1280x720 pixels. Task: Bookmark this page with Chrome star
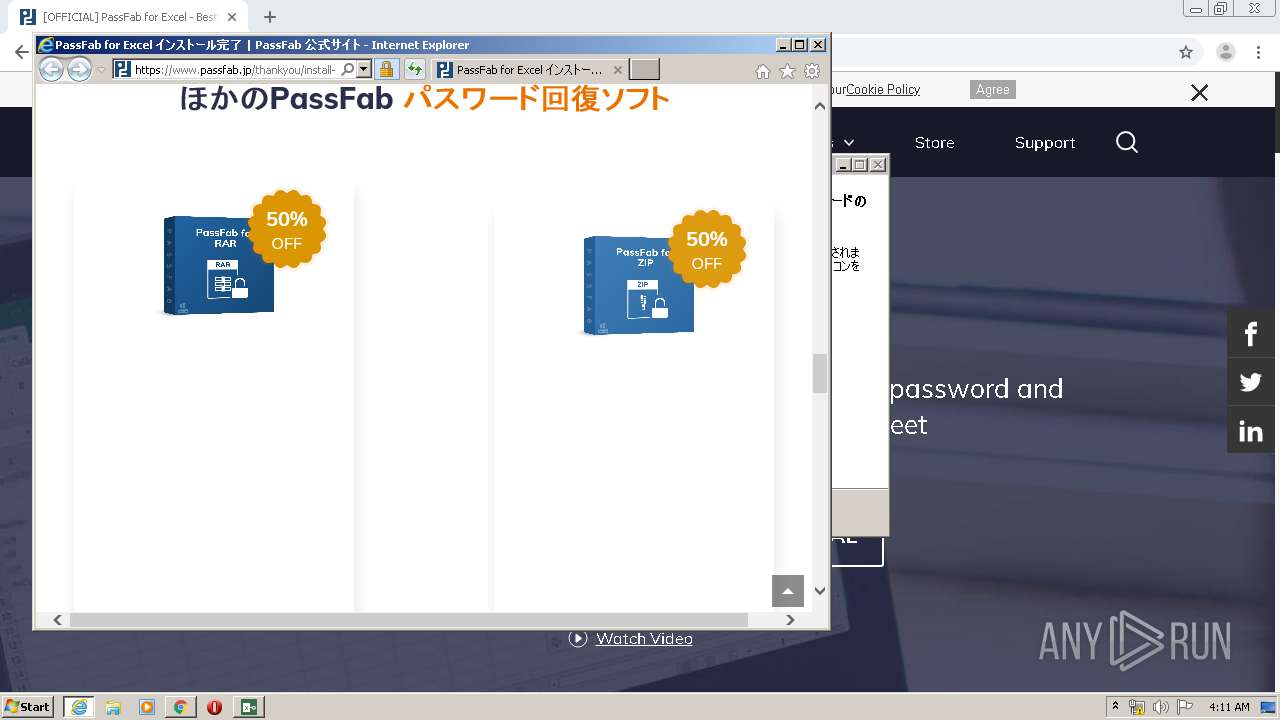click(x=1186, y=52)
